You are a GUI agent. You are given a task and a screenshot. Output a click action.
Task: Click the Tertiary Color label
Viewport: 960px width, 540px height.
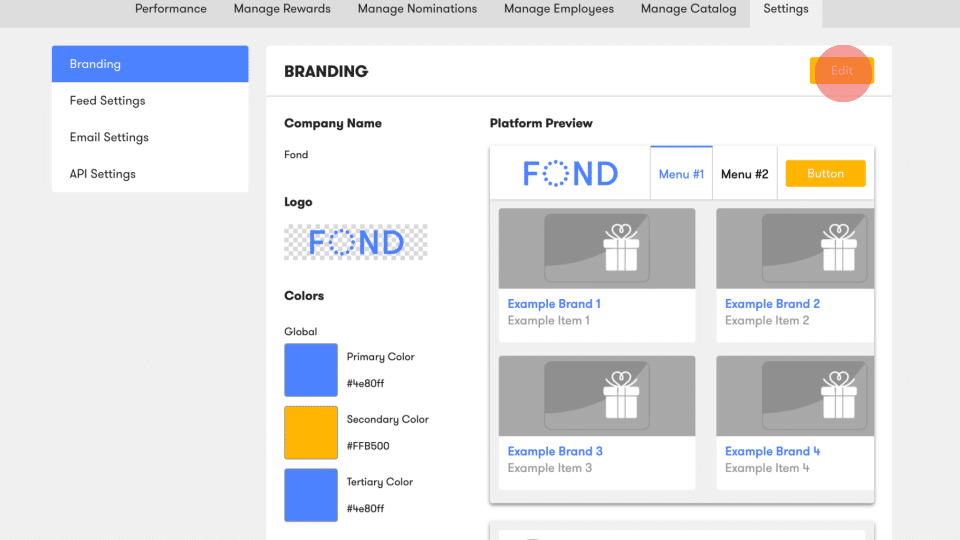[380, 482]
